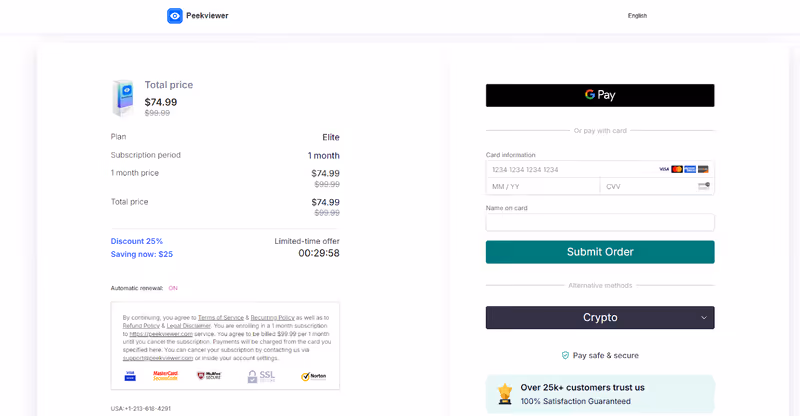Click the MasterCard SecureCode badge
The image size is (800, 416).
tap(165, 377)
